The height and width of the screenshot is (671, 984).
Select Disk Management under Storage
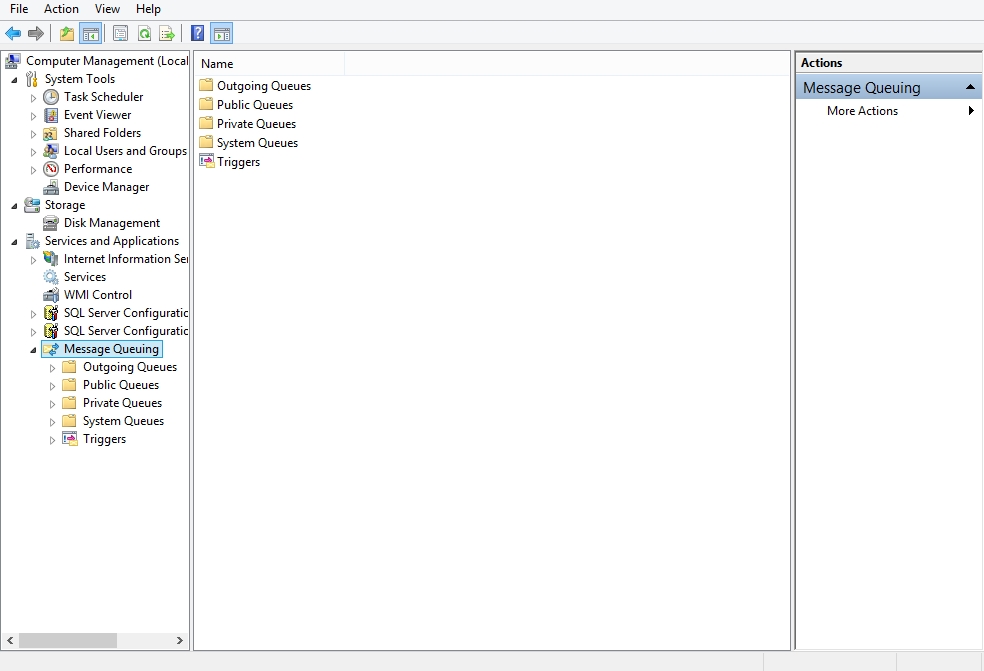111,223
